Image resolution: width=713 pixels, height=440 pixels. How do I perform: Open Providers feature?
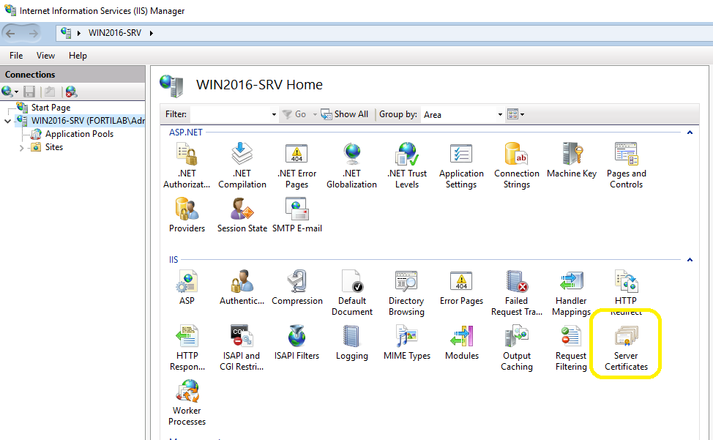tap(186, 215)
